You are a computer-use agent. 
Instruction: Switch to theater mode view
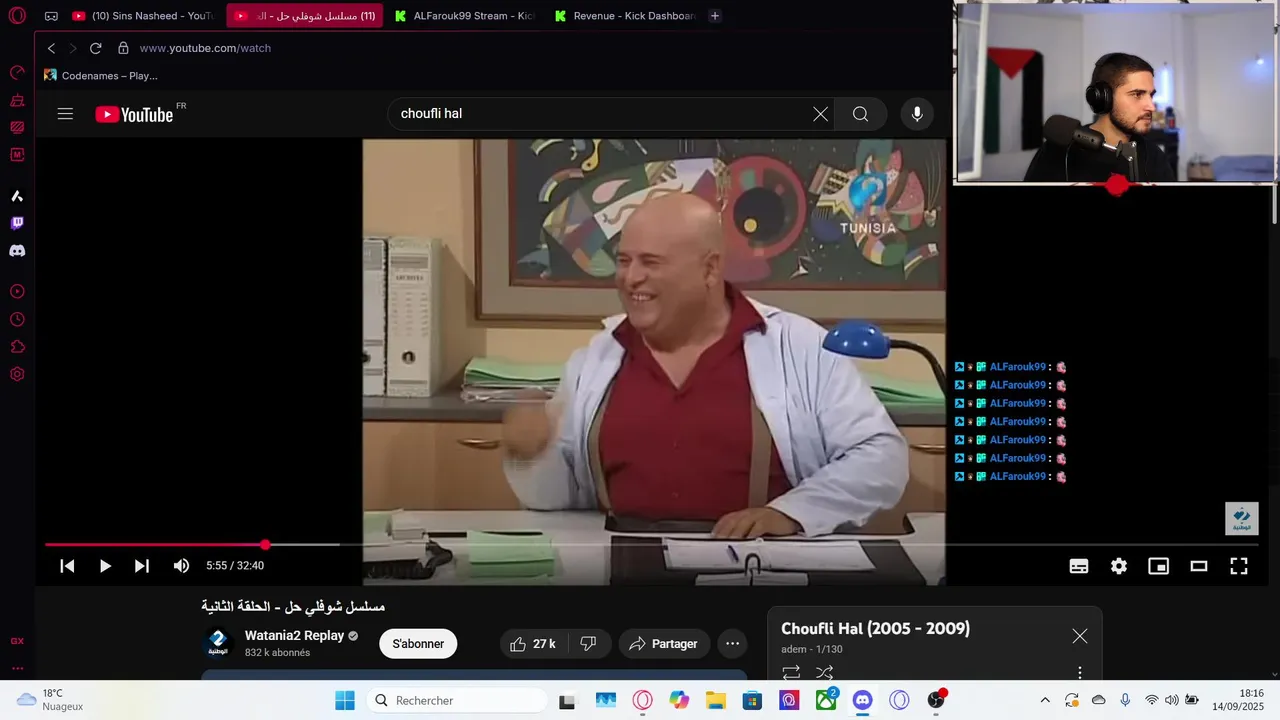coord(1199,566)
